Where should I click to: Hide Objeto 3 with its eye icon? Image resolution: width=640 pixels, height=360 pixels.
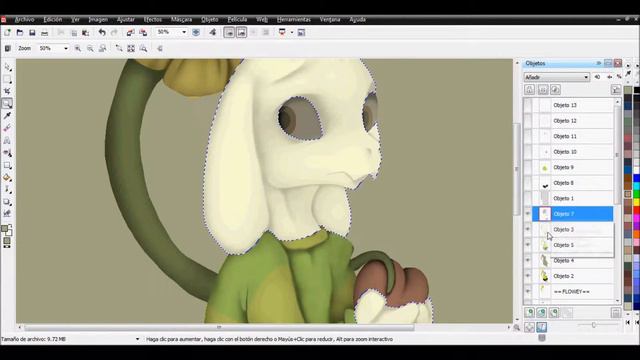click(528, 229)
